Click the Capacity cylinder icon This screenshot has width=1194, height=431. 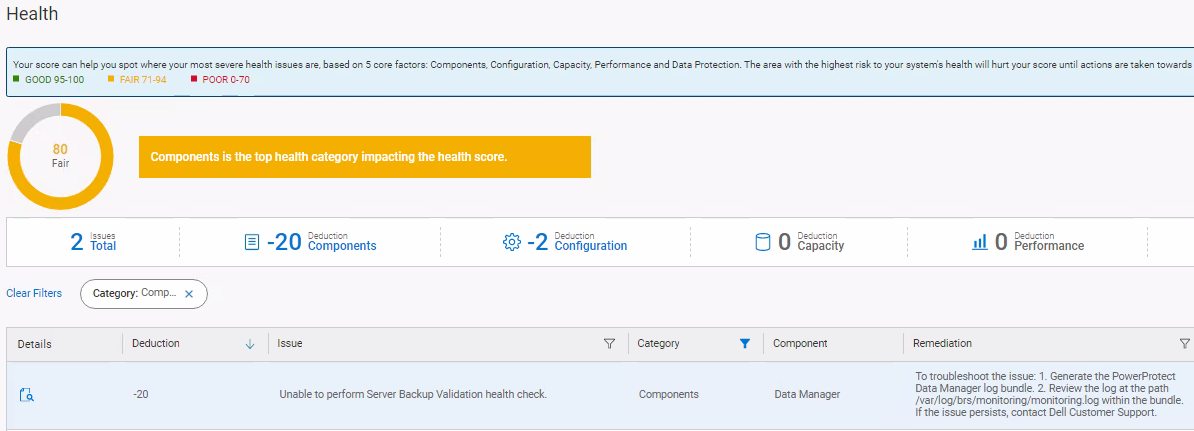pos(763,242)
